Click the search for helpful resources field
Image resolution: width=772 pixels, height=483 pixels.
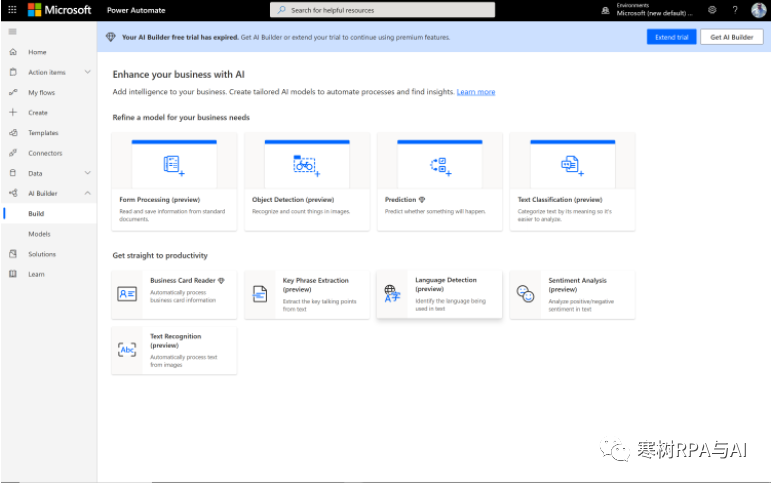(x=383, y=10)
